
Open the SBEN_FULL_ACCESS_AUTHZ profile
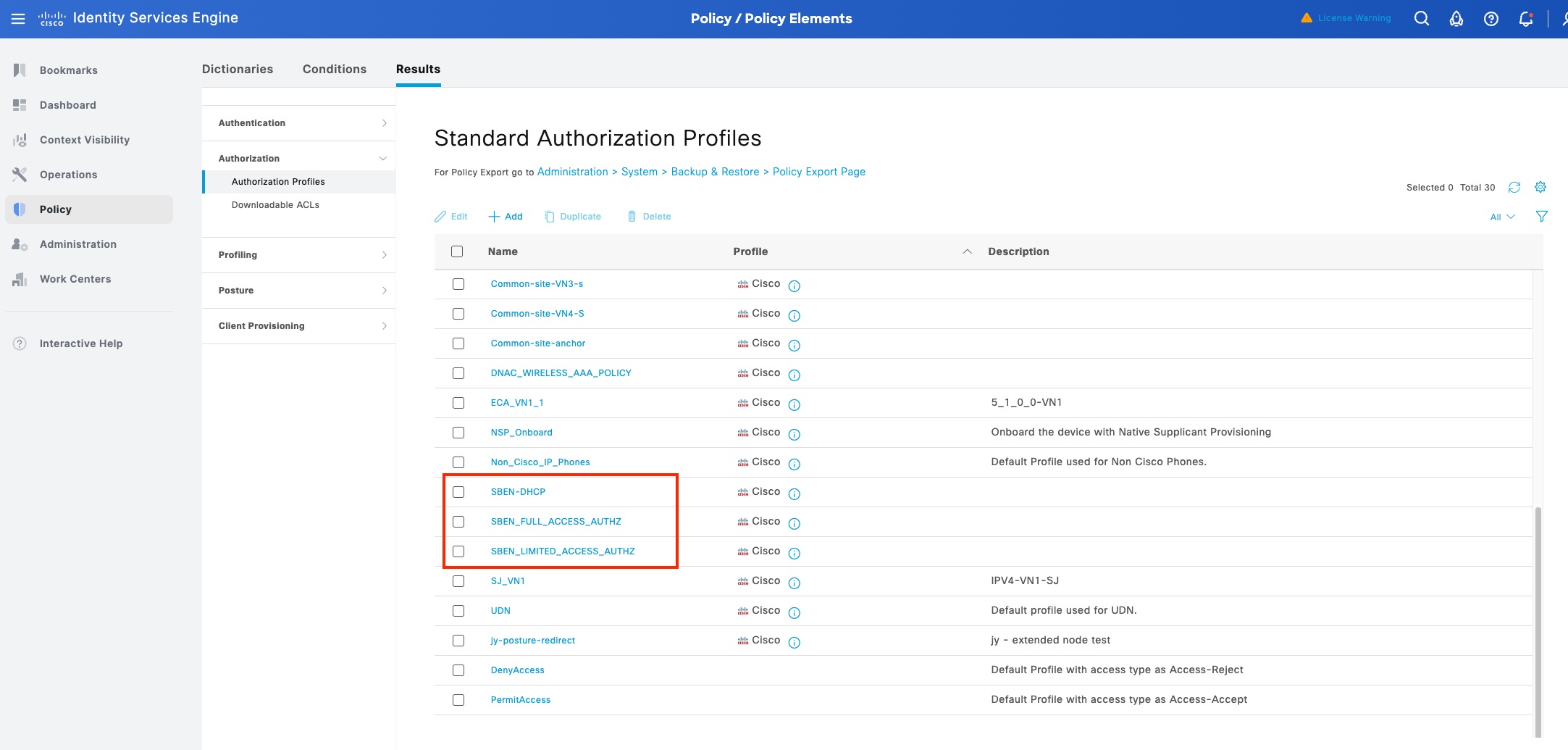[x=556, y=521]
